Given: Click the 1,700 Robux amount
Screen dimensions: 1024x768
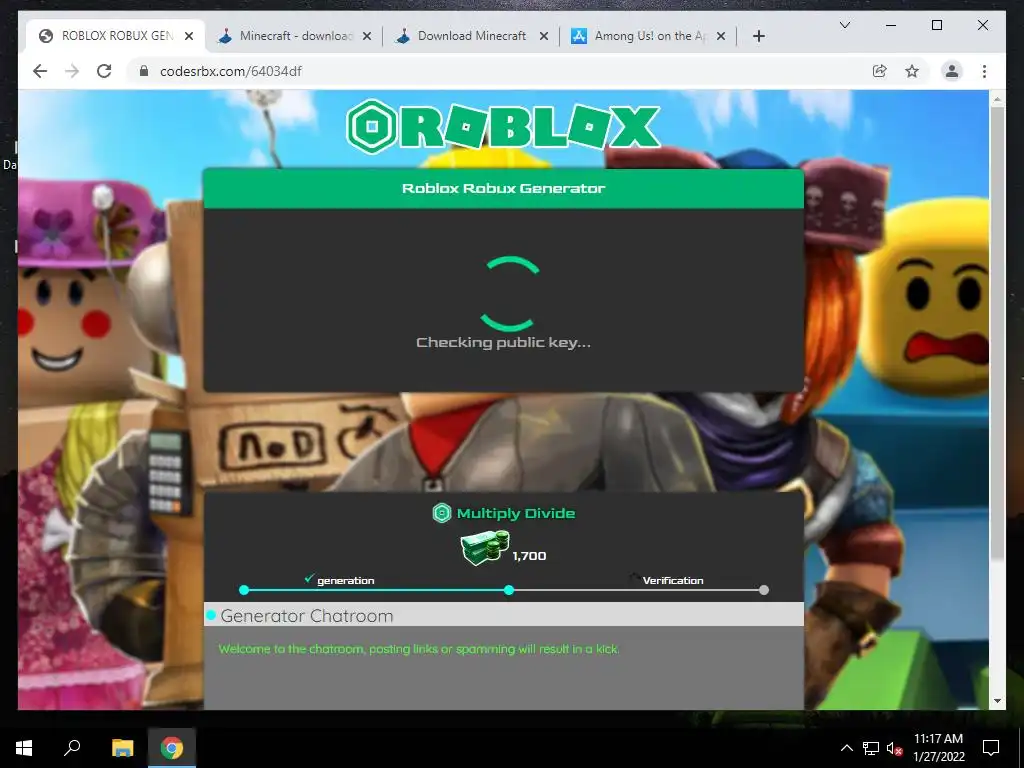Looking at the screenshot, I should [x=530, y=556].
